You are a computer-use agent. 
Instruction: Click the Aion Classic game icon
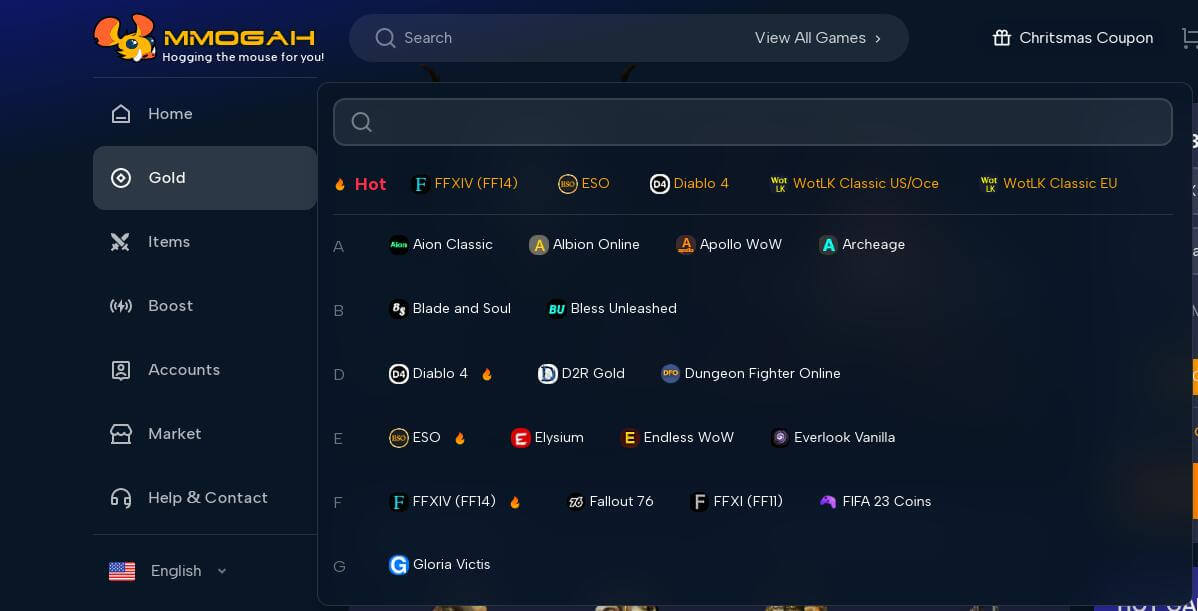[x=398, y=245]
